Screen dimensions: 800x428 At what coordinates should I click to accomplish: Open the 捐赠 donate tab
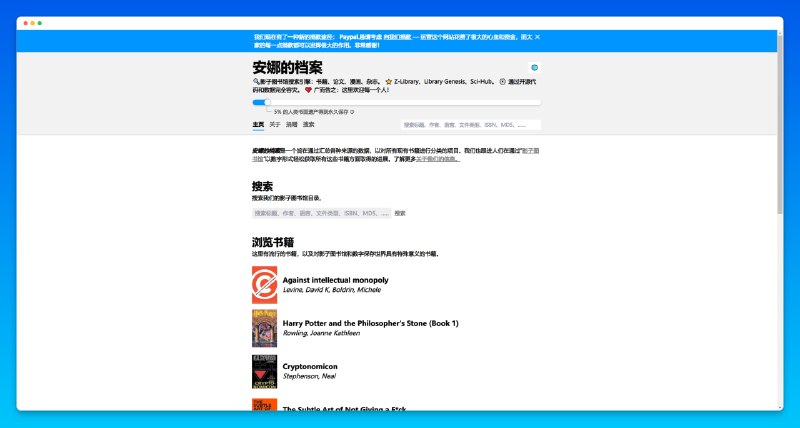(292, 125)
